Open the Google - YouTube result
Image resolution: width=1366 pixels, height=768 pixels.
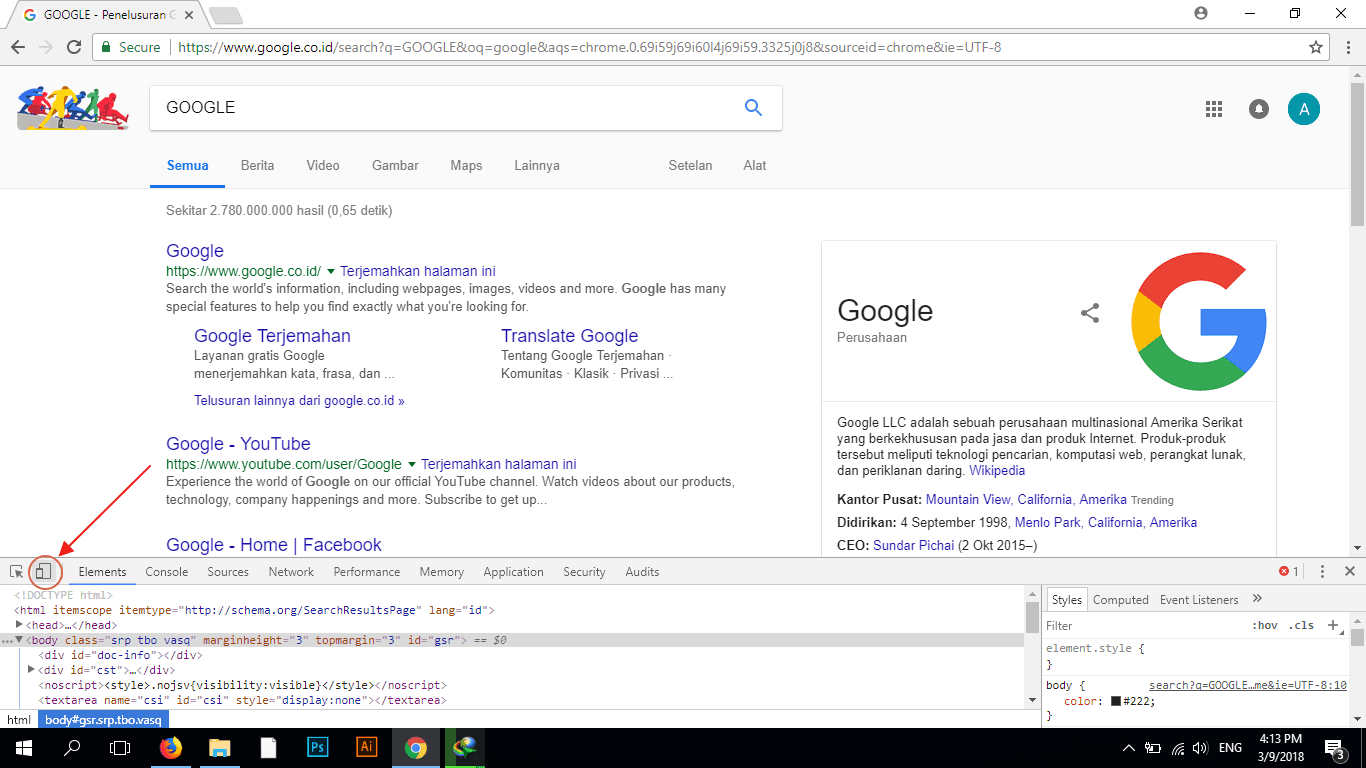[x=238, y=444]
